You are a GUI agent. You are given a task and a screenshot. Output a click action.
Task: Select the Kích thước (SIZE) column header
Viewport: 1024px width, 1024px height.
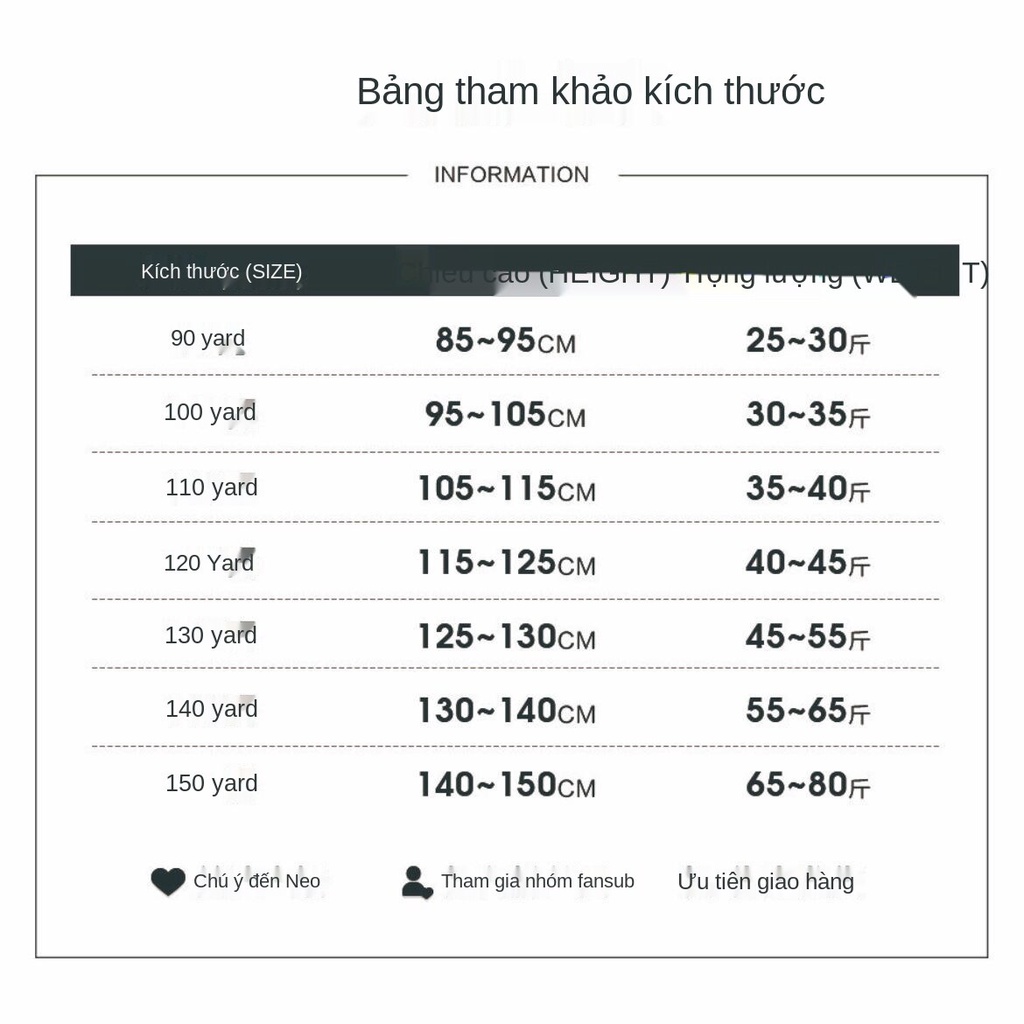point(221,271)
